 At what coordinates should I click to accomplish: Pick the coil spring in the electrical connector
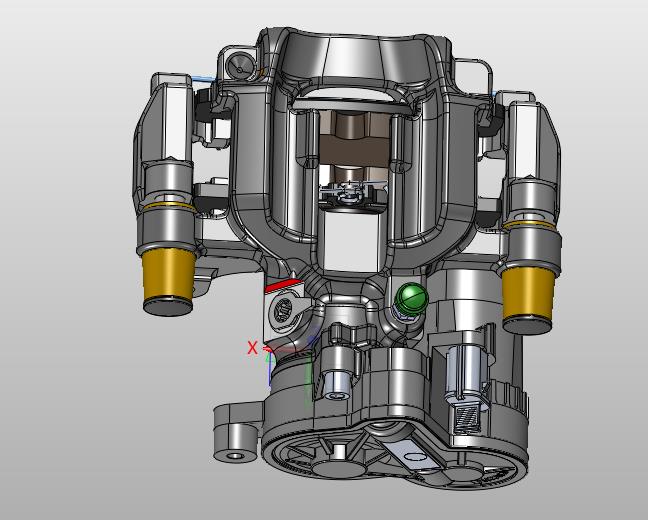coord(466,418)
